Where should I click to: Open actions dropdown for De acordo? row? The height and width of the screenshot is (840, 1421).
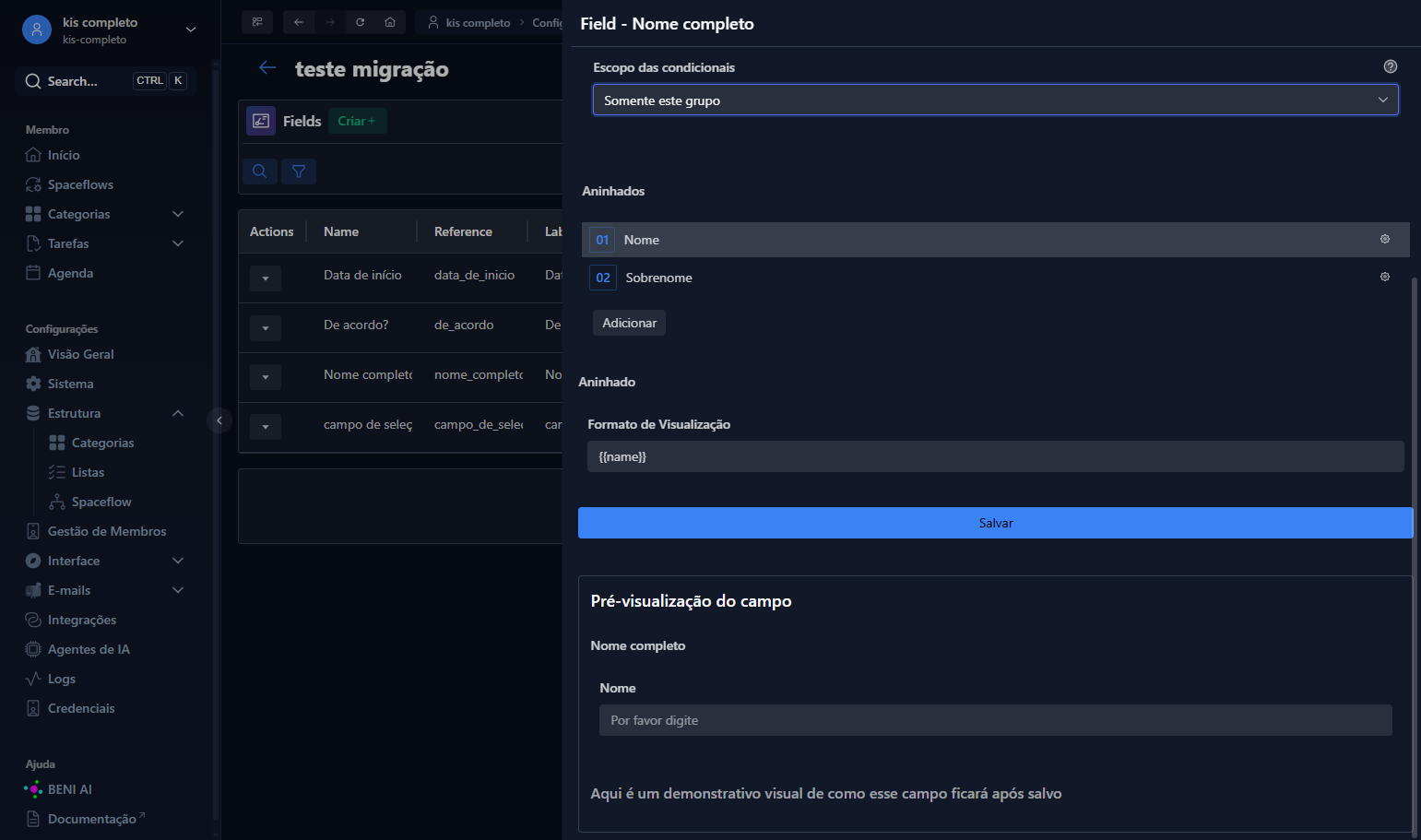(266, 328)
